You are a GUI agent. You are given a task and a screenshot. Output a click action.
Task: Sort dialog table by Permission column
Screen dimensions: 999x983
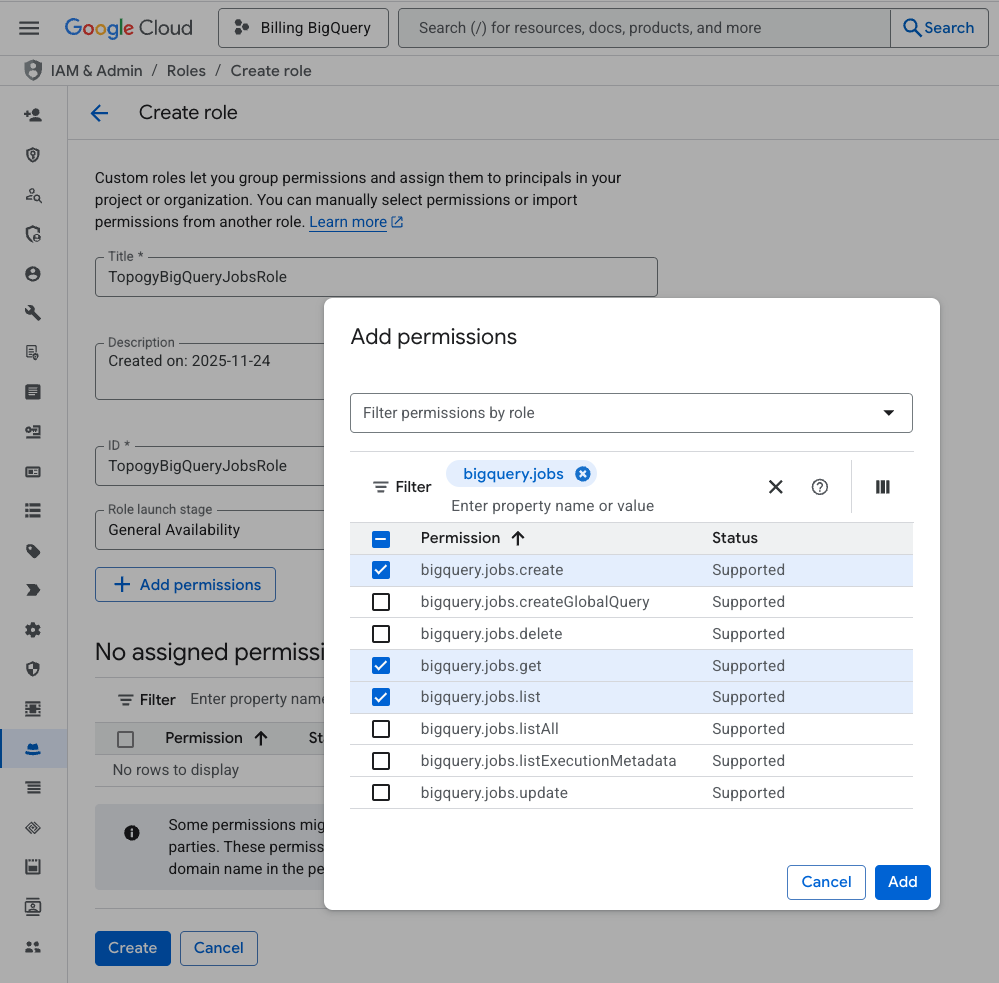(x=472, y=538)
